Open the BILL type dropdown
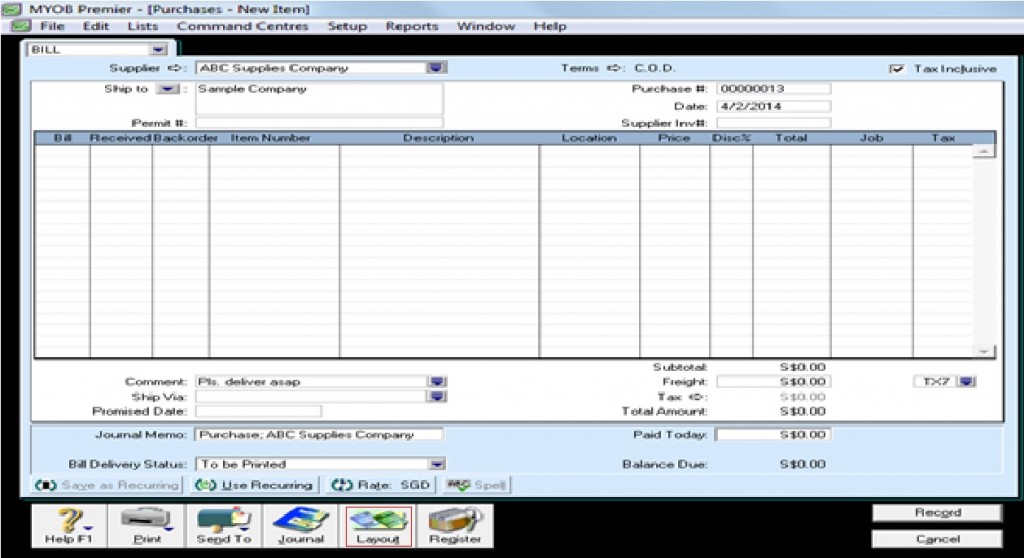1024x558 pixels. pyautogui.click(x=158, y=50)
